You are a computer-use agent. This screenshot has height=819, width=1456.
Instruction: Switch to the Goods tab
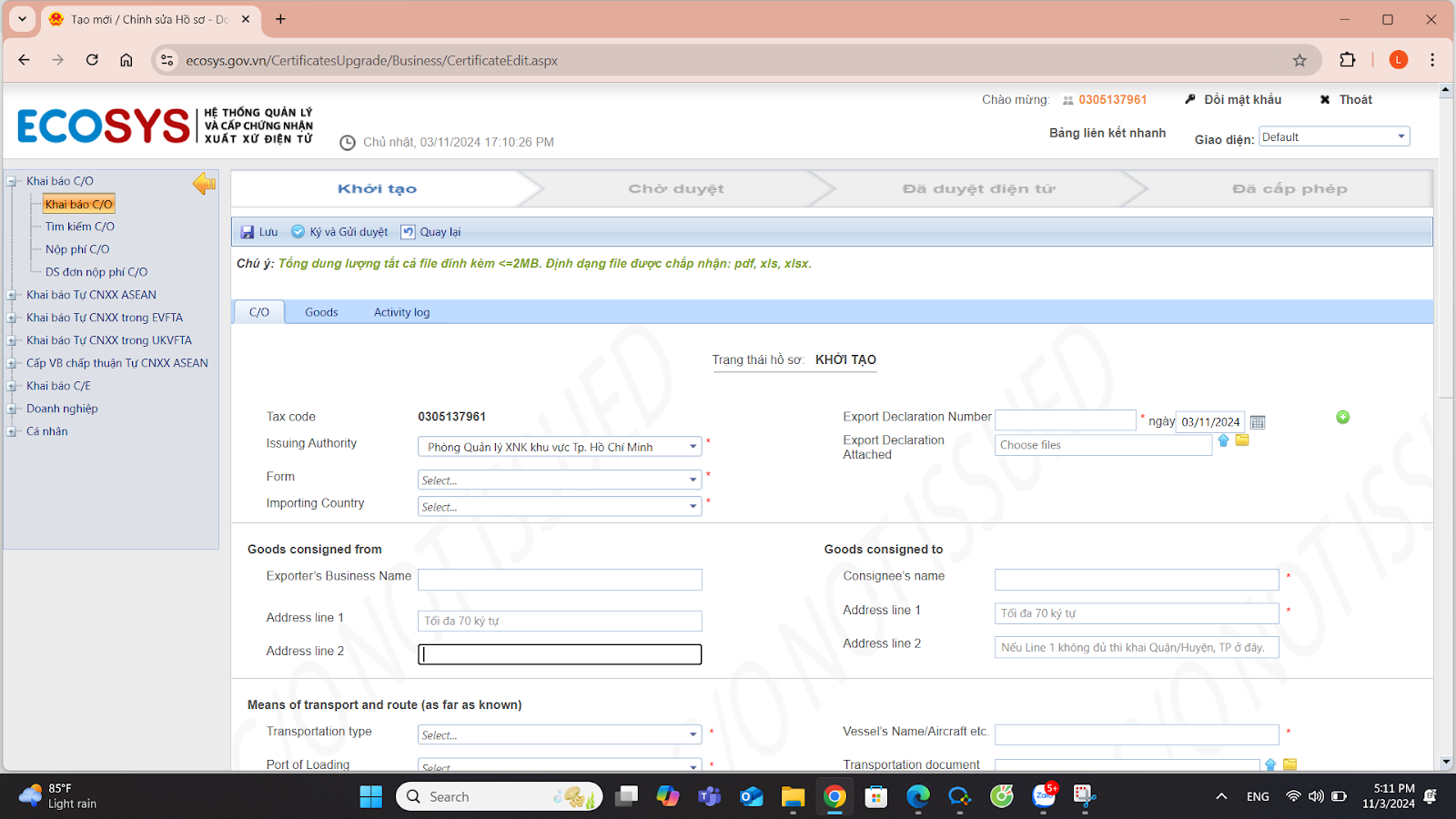click(321, 312)
